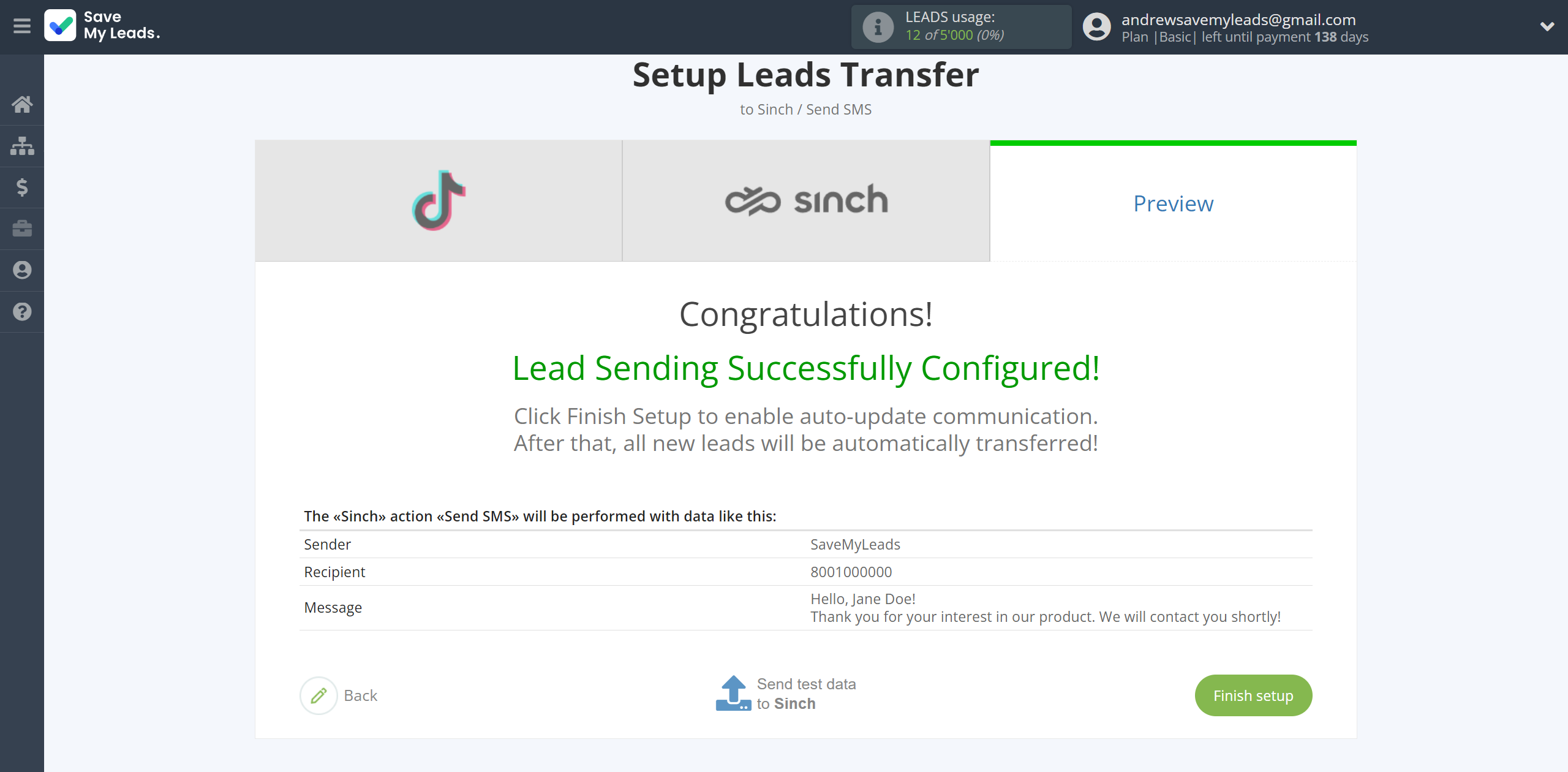
Task: Click the SaveMyLeads logo
Action: 102,27
